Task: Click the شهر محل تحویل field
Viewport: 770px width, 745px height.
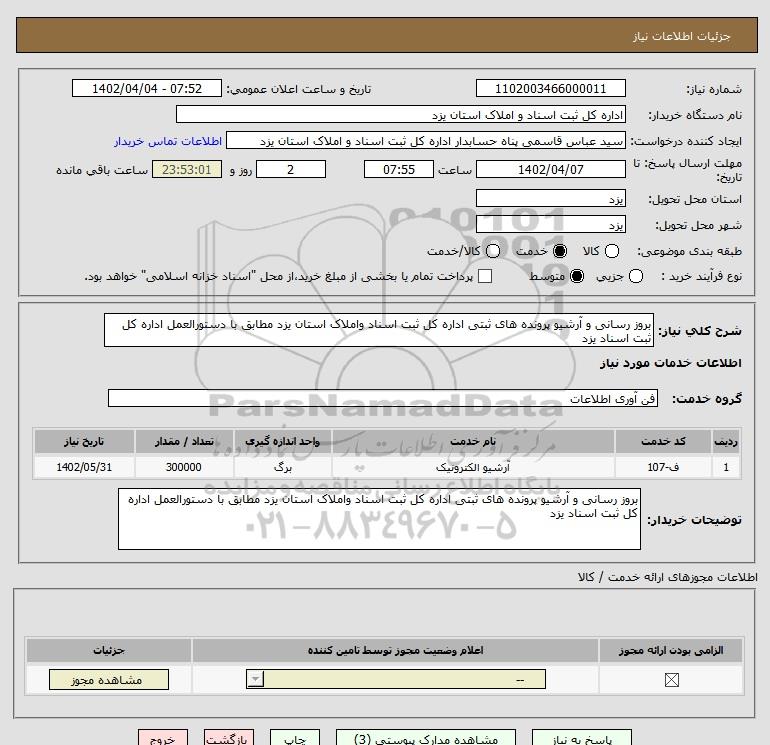Action: (x=550, y=224)
